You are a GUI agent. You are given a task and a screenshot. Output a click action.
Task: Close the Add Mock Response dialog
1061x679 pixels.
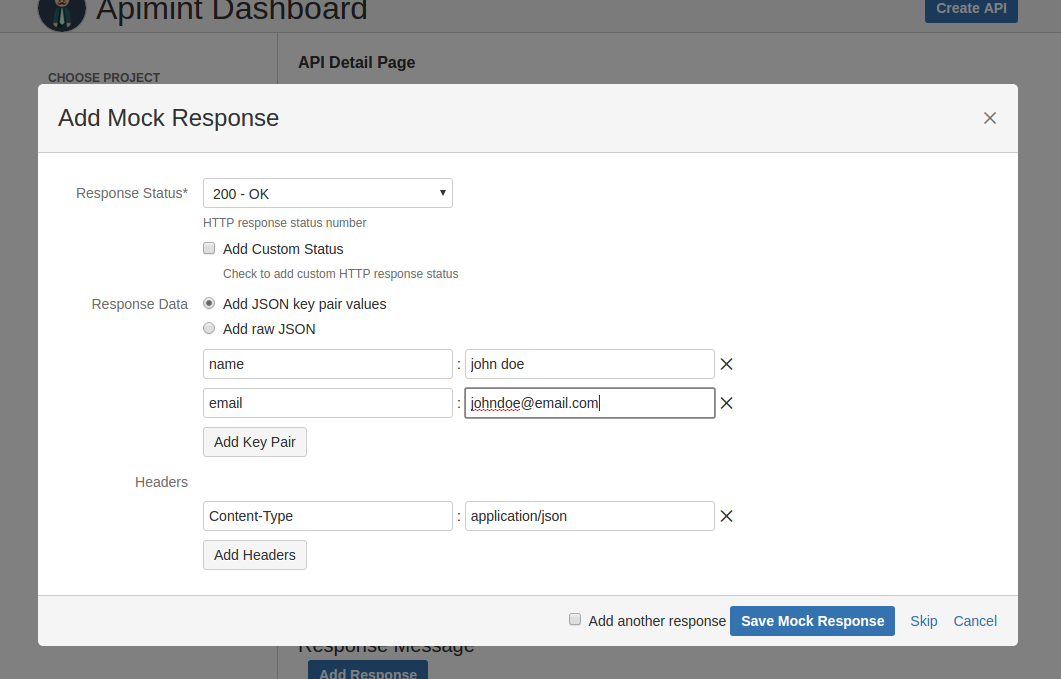[990, 118]
